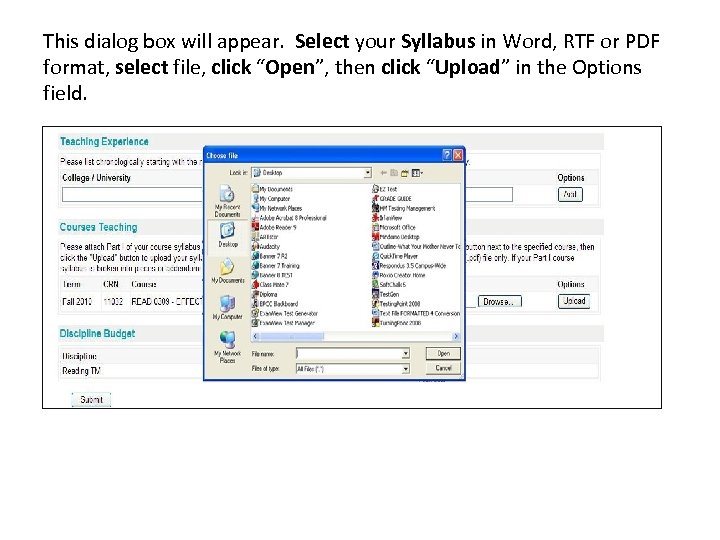Select the Banner 7 Training shortcut

click(276, 265)
